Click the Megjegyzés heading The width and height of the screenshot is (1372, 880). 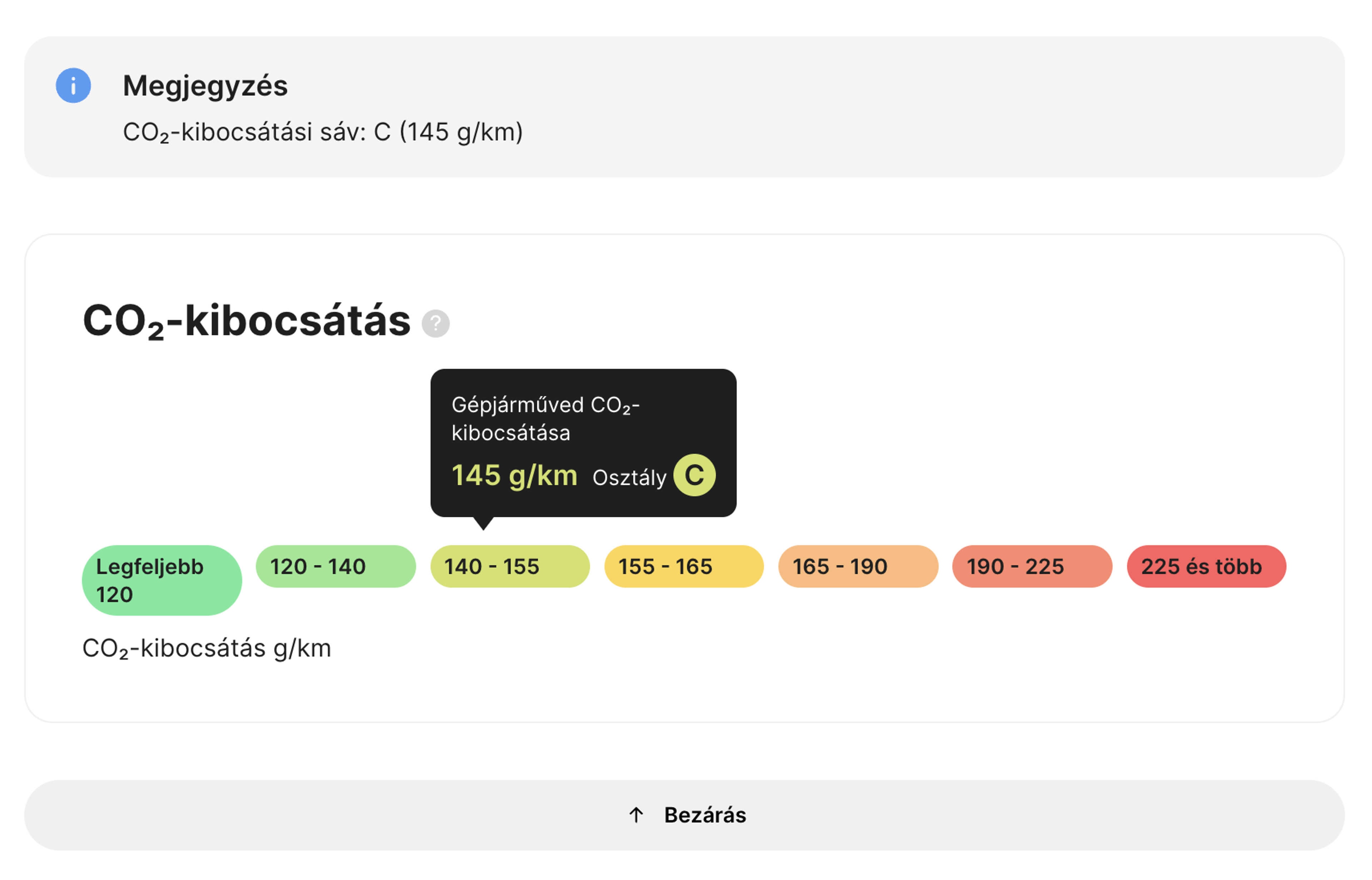click(206, 87)
